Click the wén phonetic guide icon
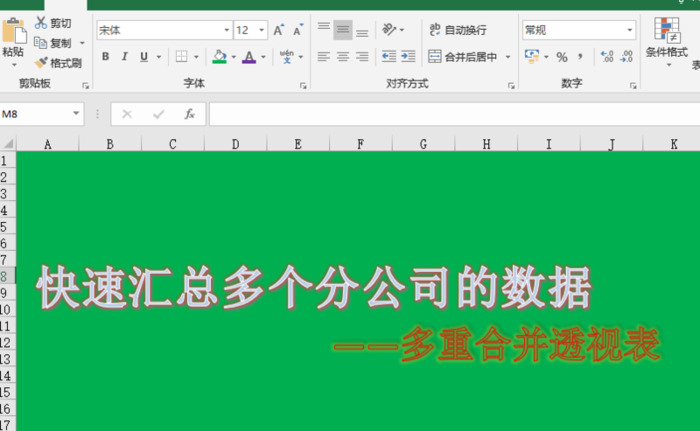Image resolution: width=700 pixels, height=431 pixels. pos(287,57)
